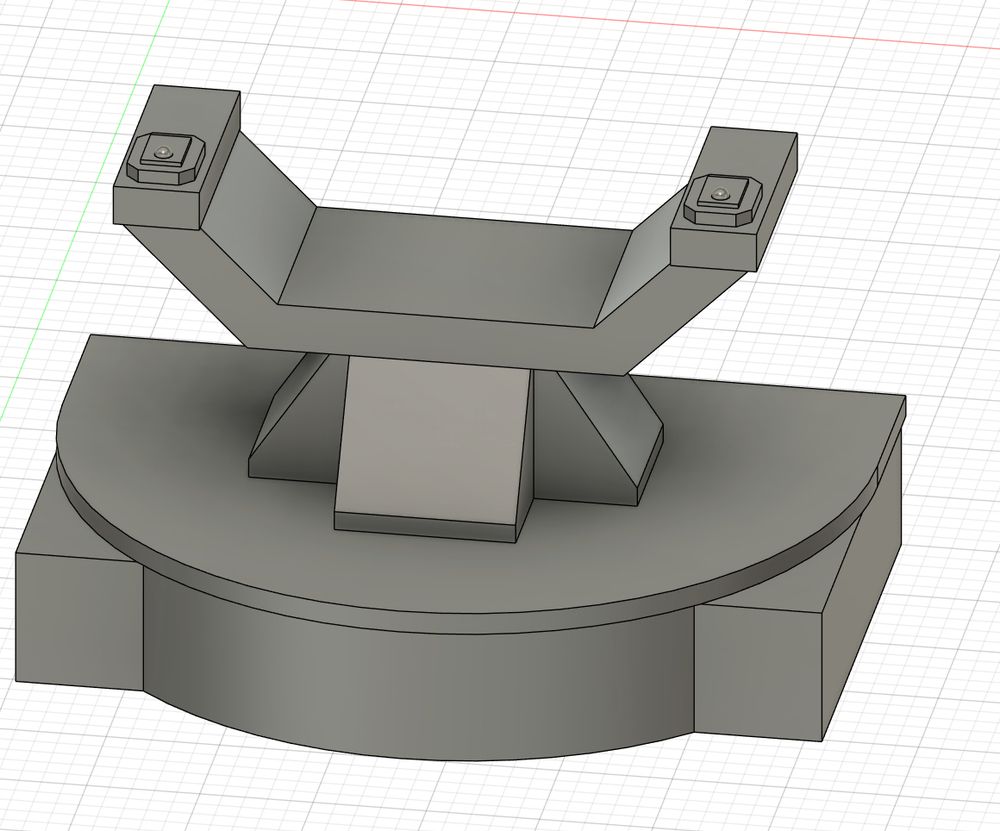The image size is (1000, 831).
Task: Select the small dome button on right arm block
Action: [721, 193]
